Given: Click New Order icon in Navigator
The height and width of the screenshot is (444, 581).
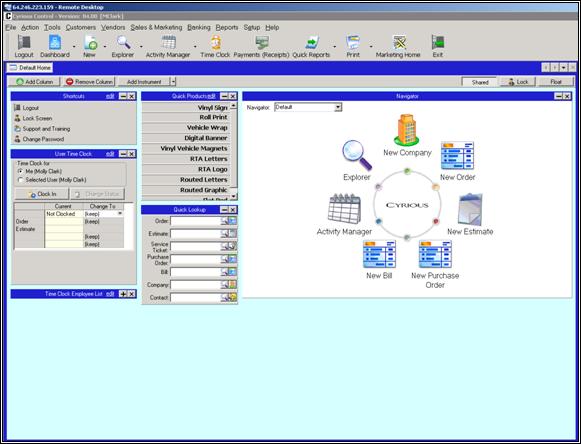Looking at the screenshot, I should pos(457,156).
